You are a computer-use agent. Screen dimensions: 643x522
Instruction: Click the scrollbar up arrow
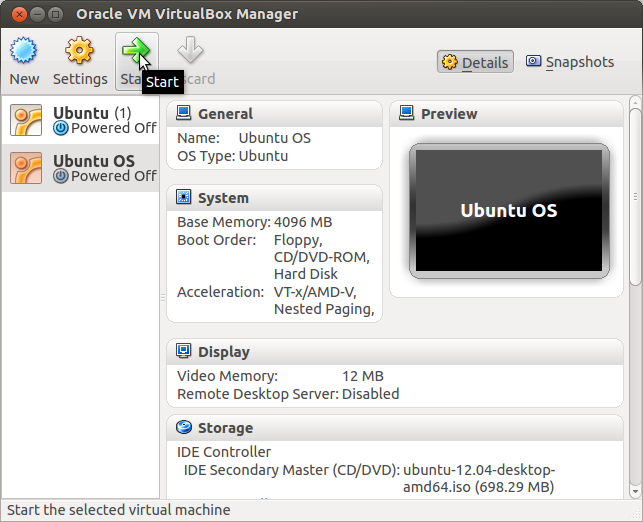tap(635, 102)
